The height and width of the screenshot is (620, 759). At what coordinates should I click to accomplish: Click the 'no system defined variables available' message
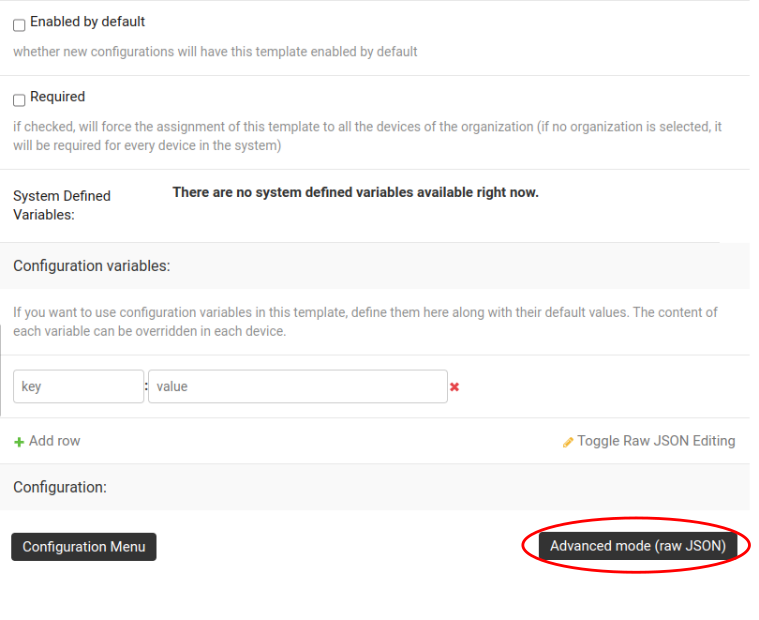[355, 192]
